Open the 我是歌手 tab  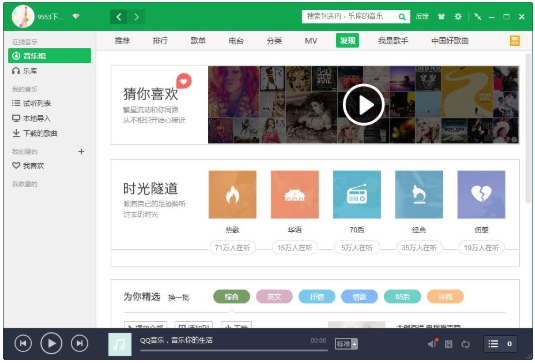(393, 41)
